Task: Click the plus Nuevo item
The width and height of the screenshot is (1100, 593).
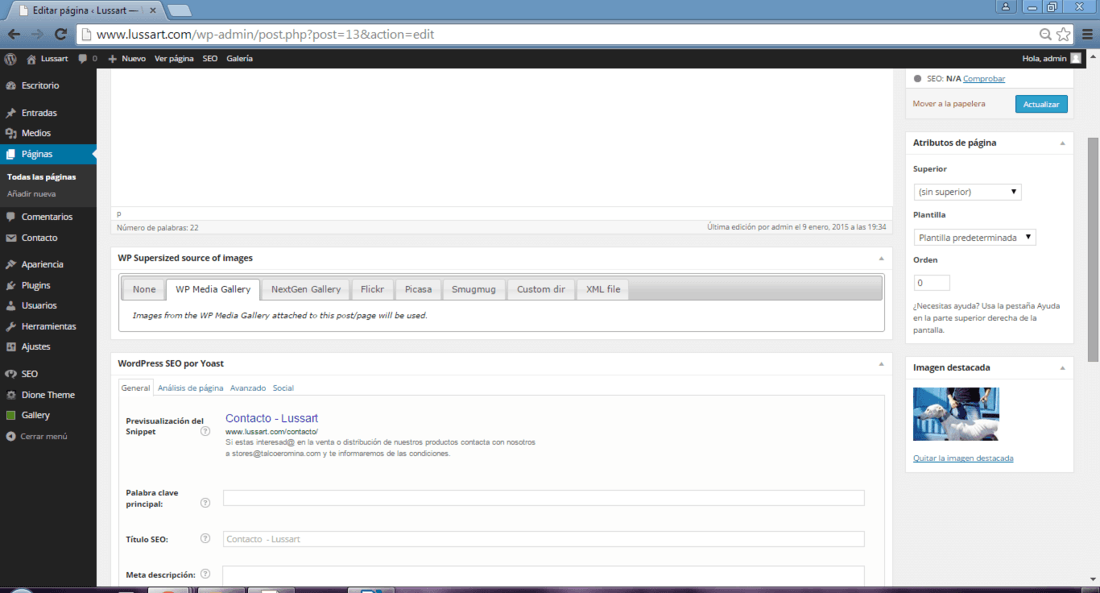Action: click(127, 59)
